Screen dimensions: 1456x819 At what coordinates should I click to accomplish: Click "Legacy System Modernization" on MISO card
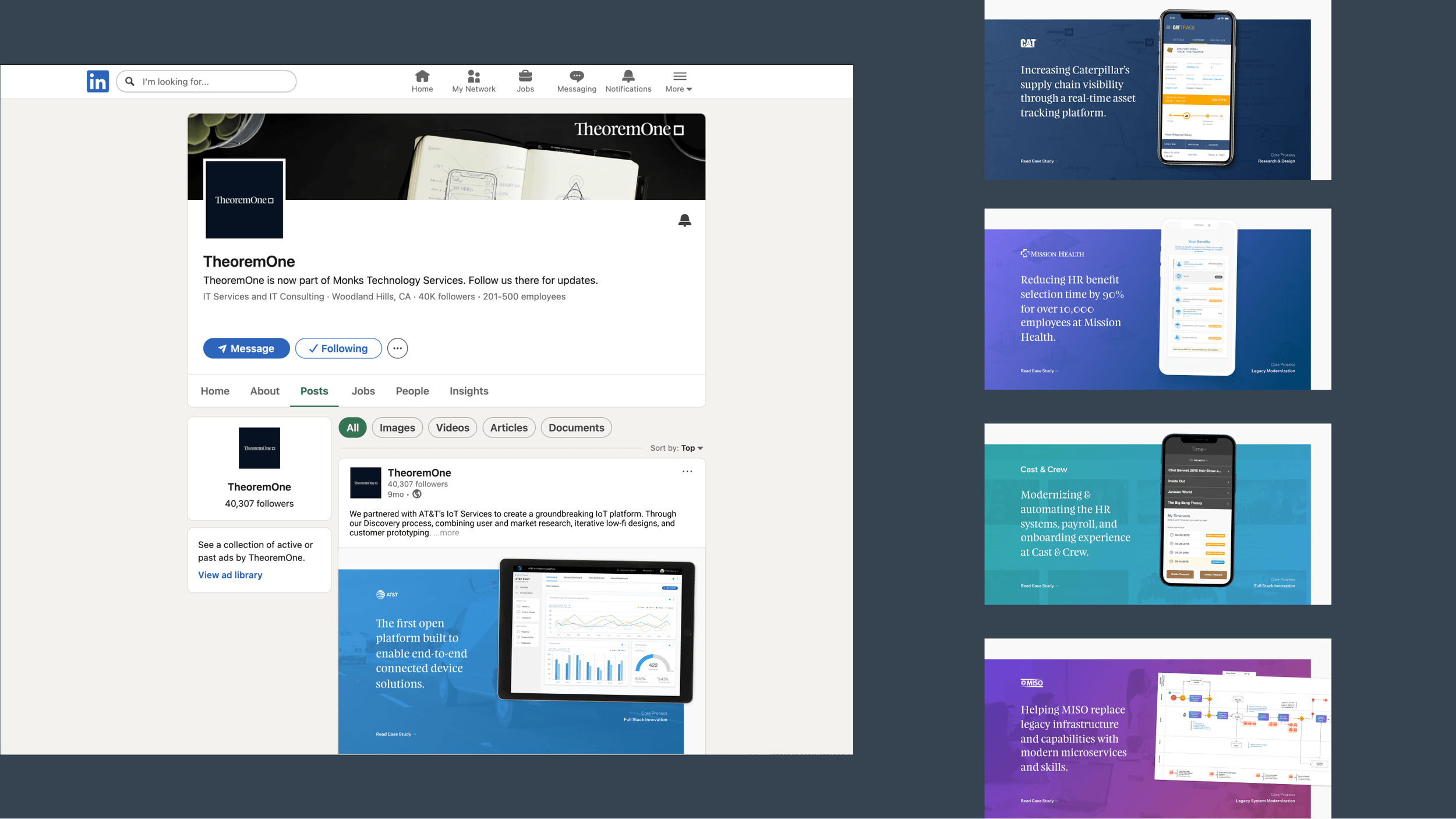coord(1266,800)
